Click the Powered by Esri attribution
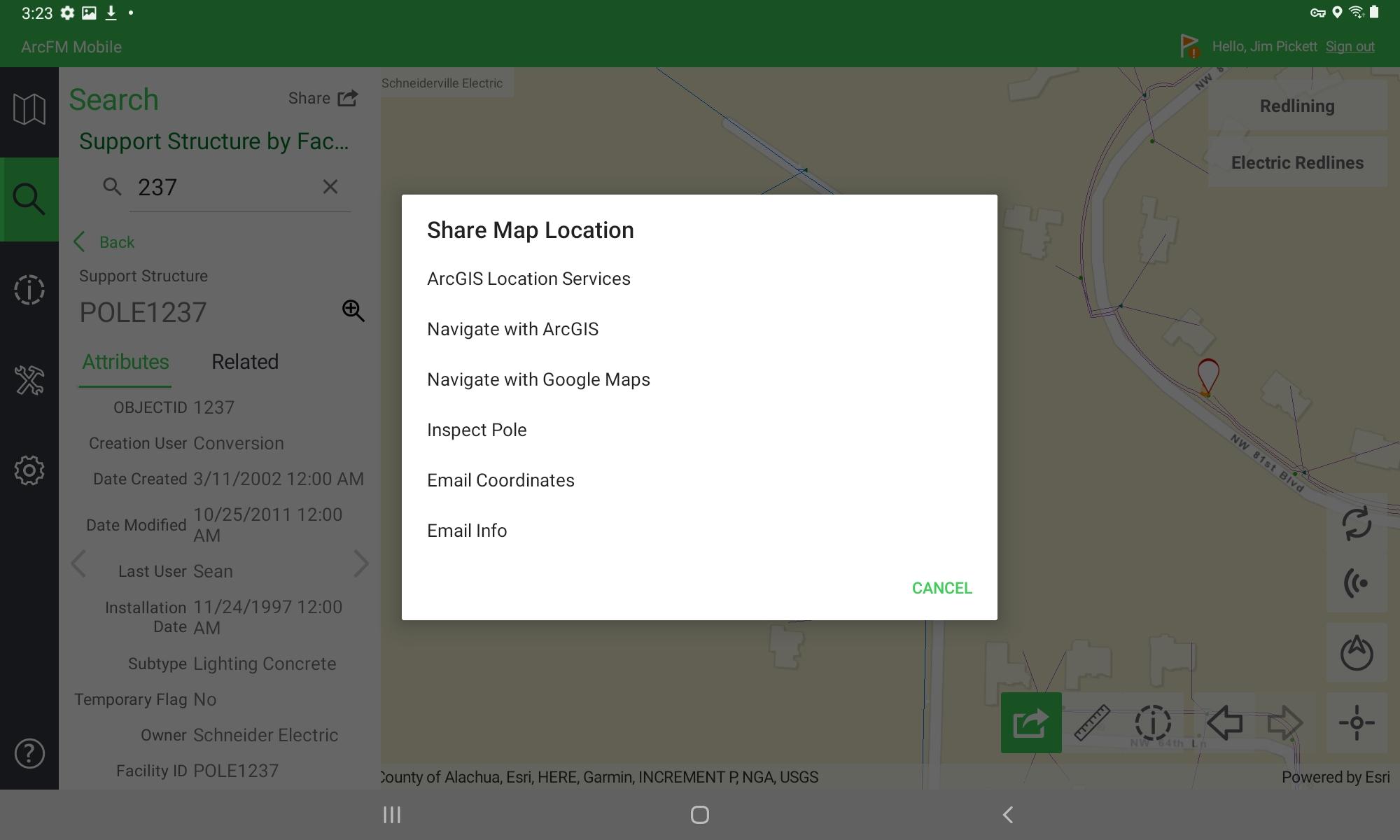The height and width of the screenshot is (840, 1400). click(x=1335, y=777)
